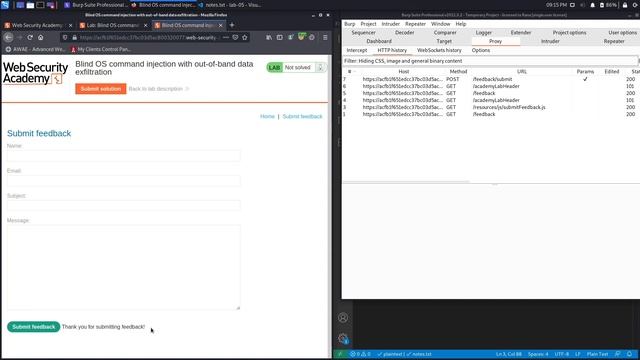Go to Firefox home page icon
Image resolution: width=640 pixels, height=360 pixels.
(40, 37)
